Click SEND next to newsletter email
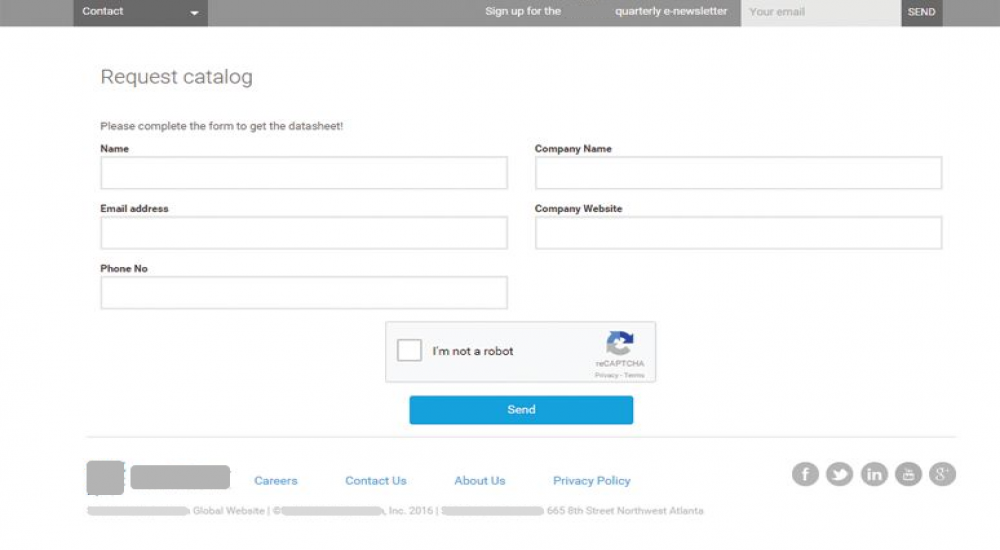 [x=921, y=12]
